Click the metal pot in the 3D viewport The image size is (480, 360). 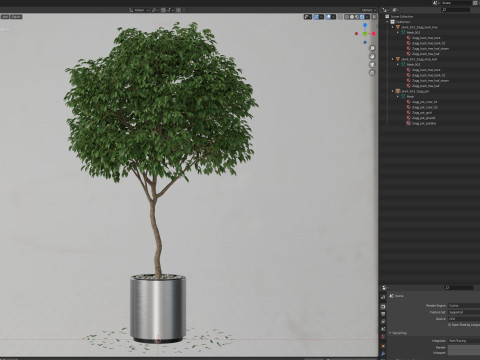tap(158, 308)
